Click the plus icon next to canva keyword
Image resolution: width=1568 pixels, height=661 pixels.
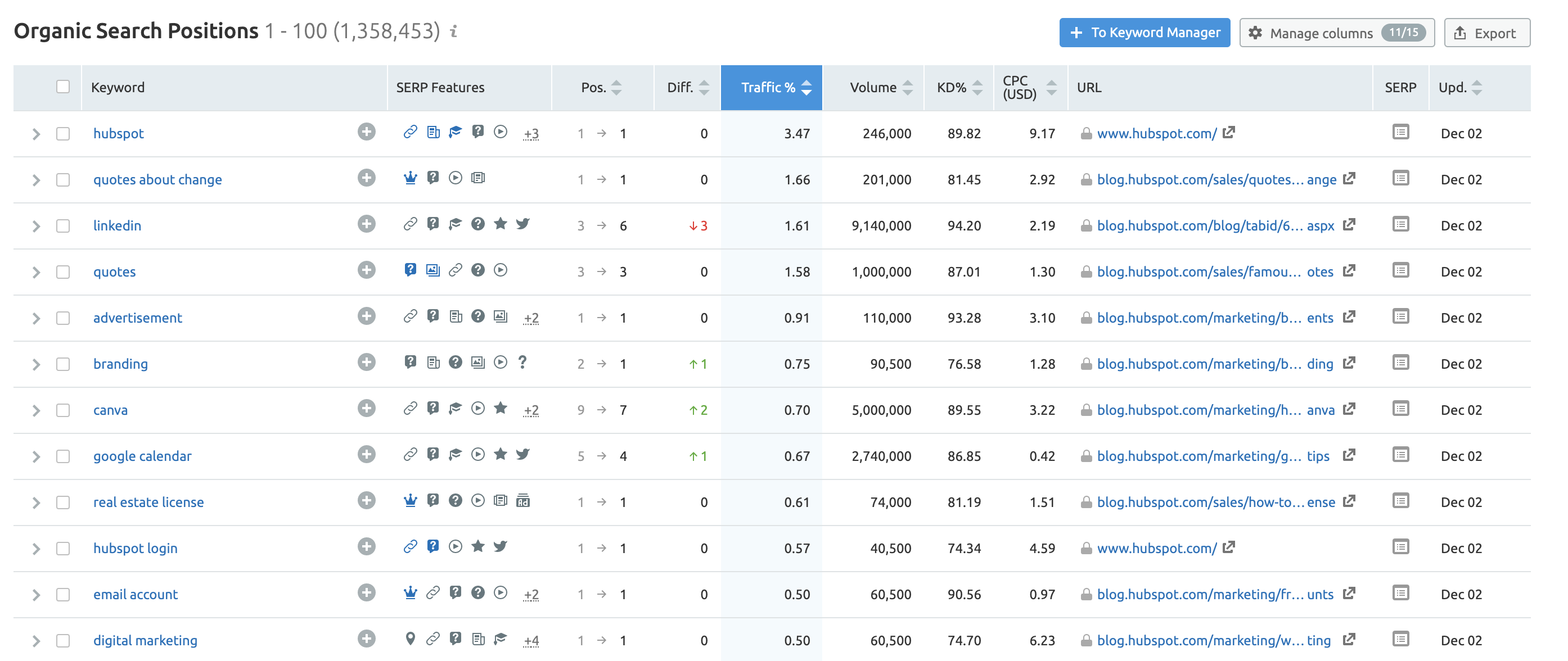[x=366, y=409]
